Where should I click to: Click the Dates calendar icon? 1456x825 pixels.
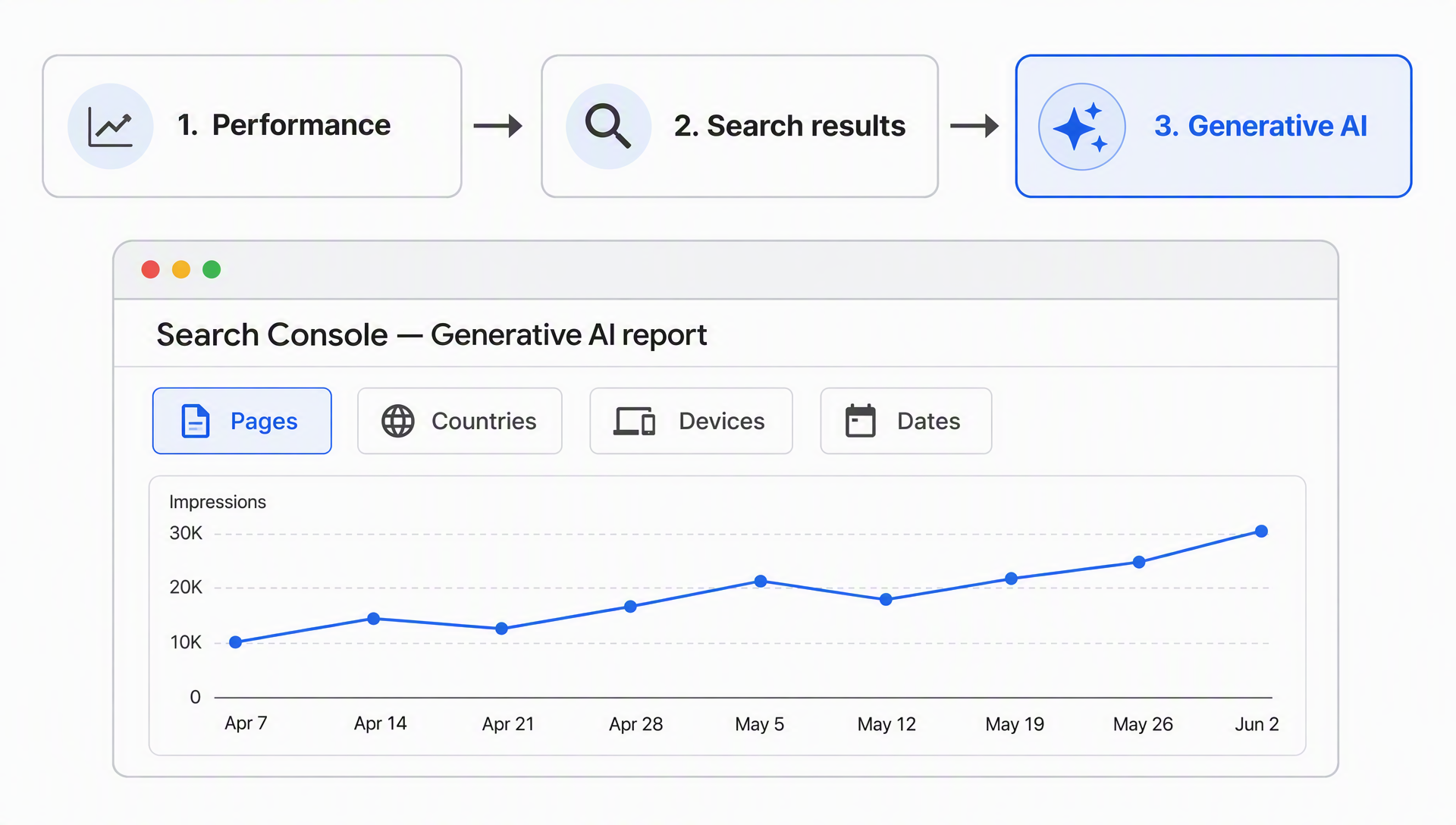coord(861,420)
